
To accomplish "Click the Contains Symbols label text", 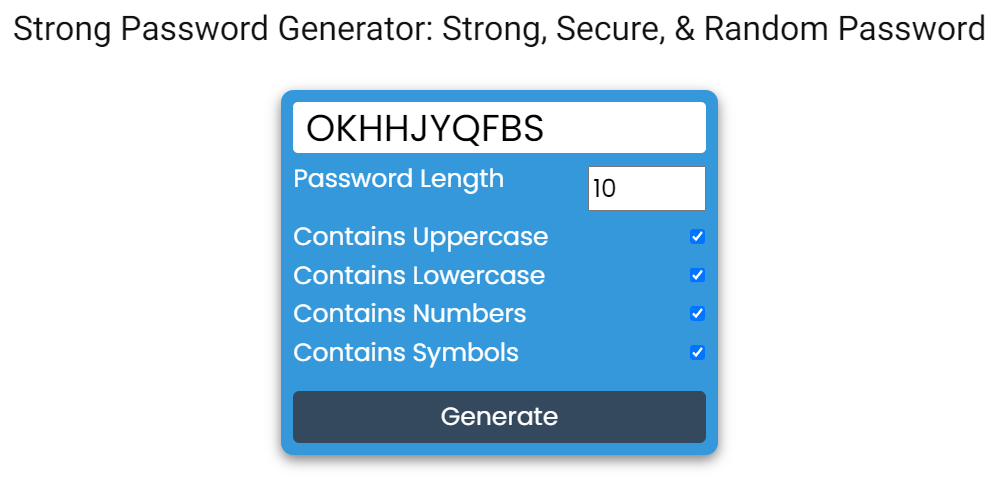I will [x=406, y=353].
